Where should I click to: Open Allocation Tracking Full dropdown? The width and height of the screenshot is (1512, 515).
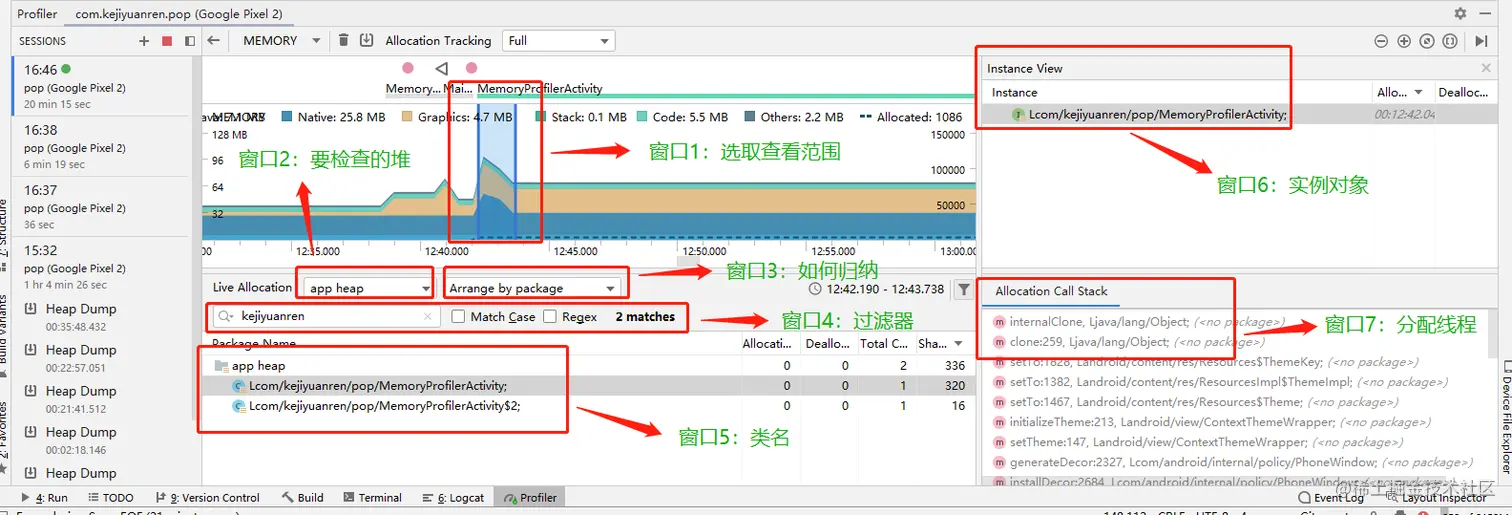[559, 41]
